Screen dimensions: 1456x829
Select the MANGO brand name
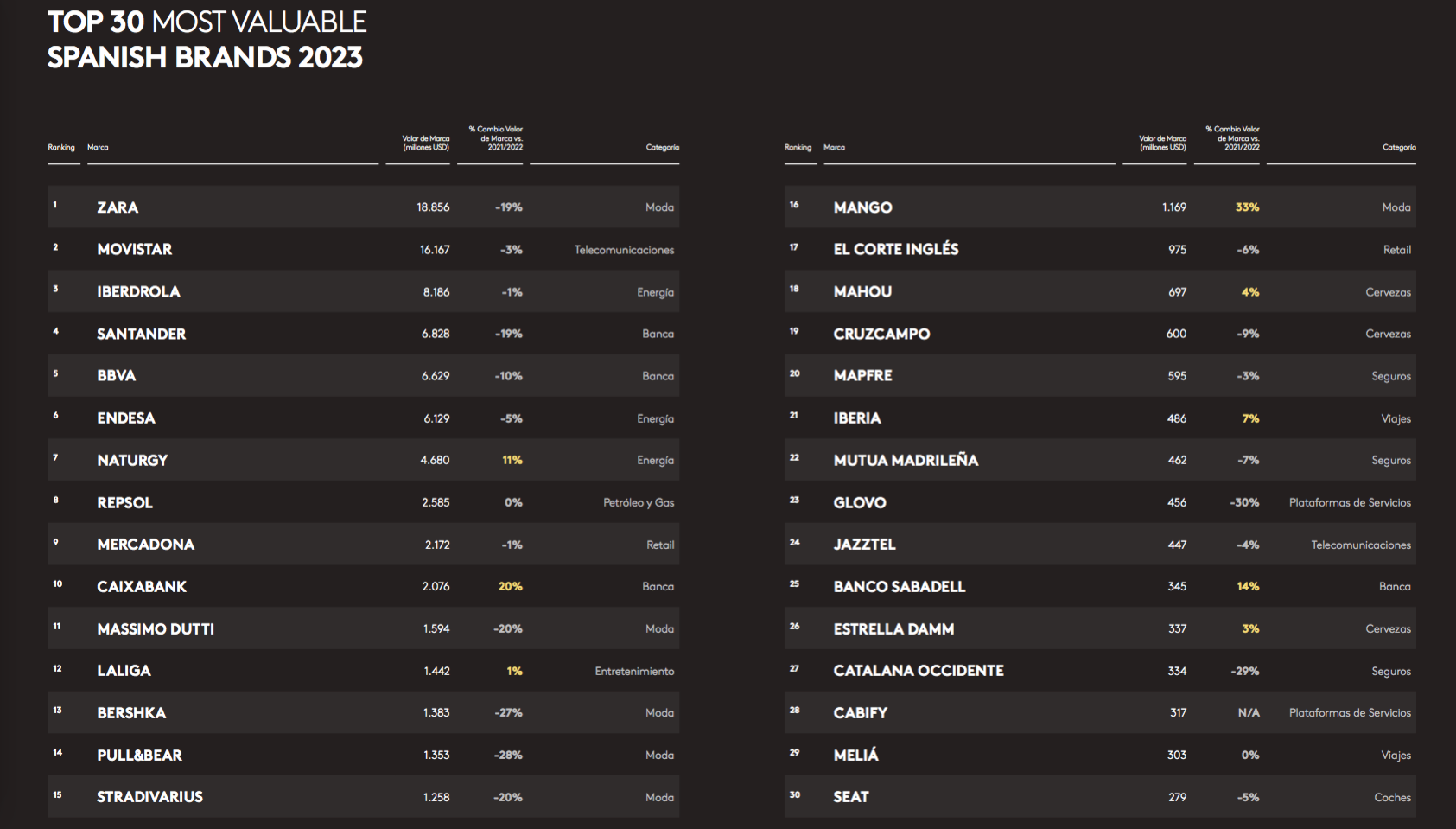[x=863, y=207]
